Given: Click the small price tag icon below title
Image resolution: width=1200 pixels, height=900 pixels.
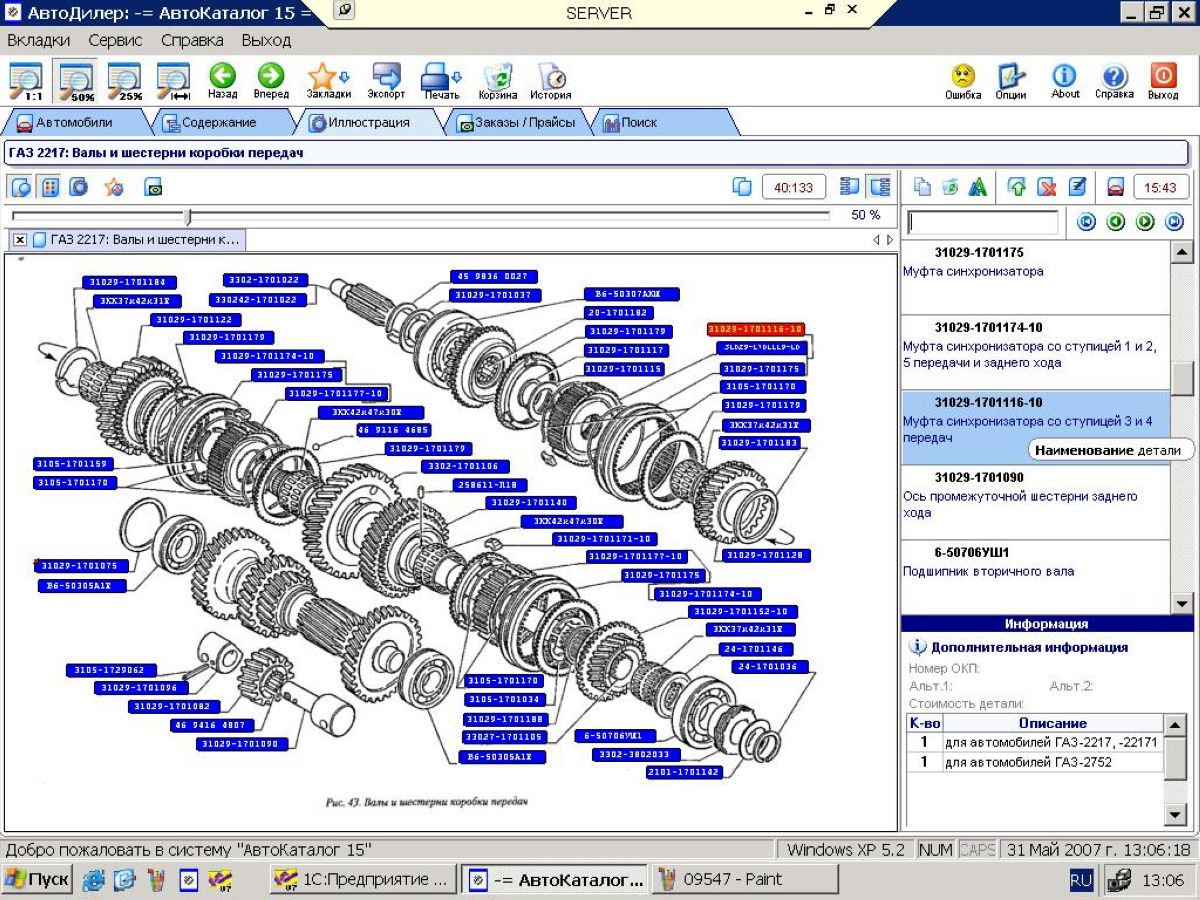Looking at the screenshot, I should (x=153, y=186).
